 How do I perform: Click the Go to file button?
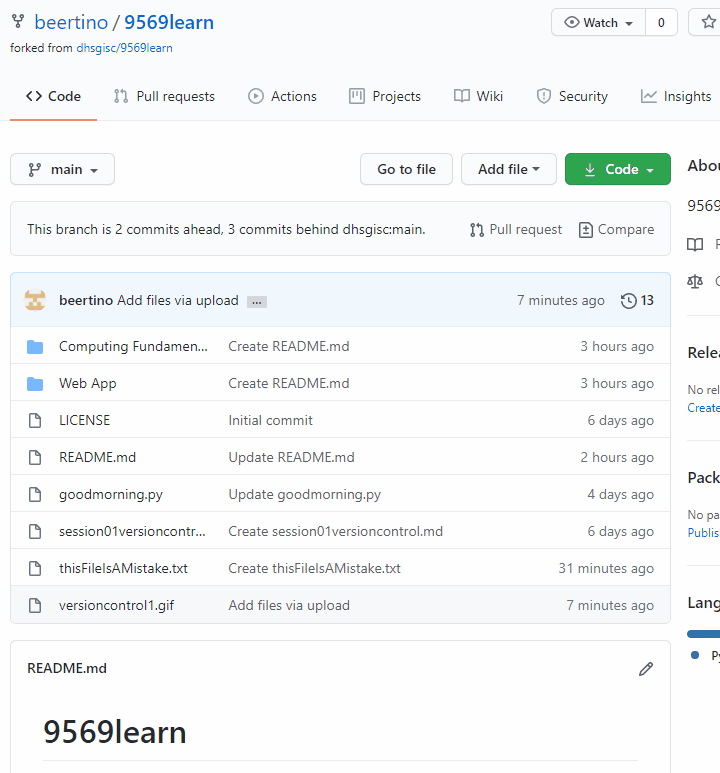pyautogui.click(x=406, y=169)
